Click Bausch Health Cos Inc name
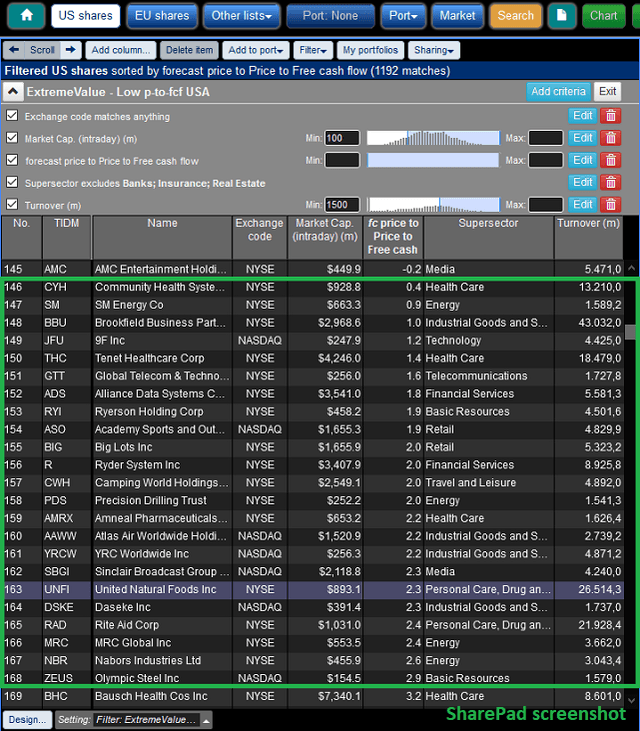 (x=151, y=696)
